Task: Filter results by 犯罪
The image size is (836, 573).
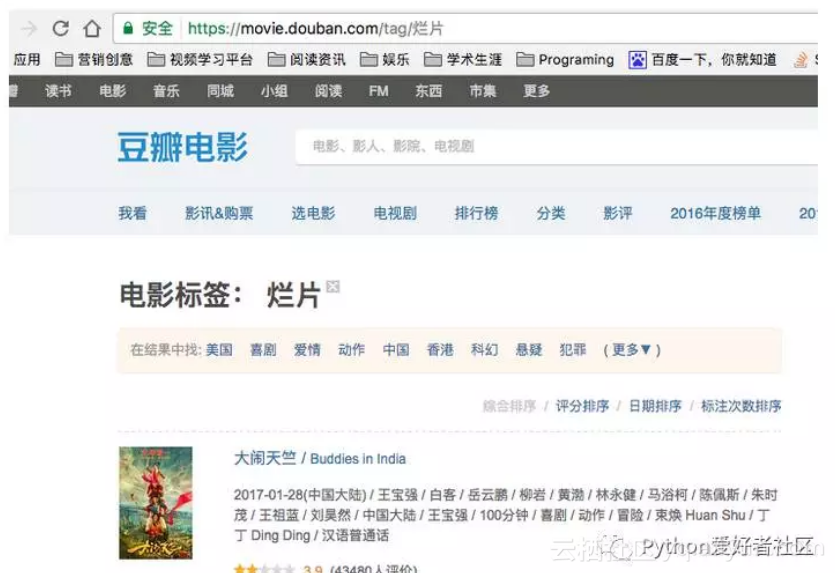Action: click(x=573, y=350)
